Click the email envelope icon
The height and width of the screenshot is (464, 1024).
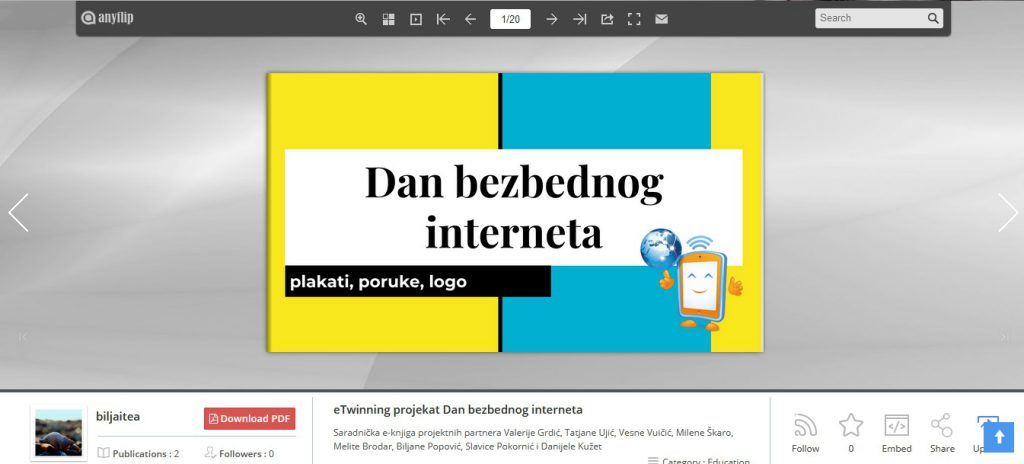click(661, 19)
